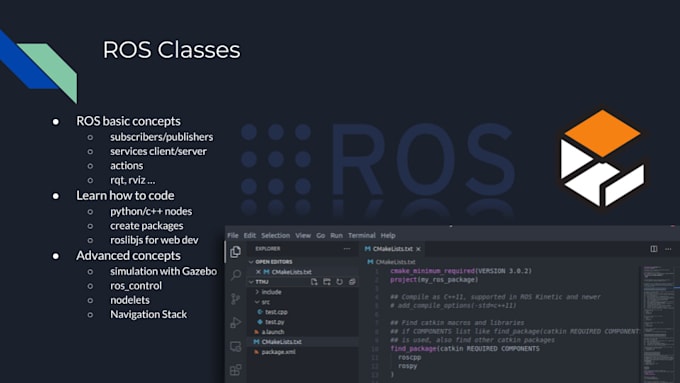Open the Selection menu
Image resolution: width=680 pixels, height=383 pixels.
275,235
